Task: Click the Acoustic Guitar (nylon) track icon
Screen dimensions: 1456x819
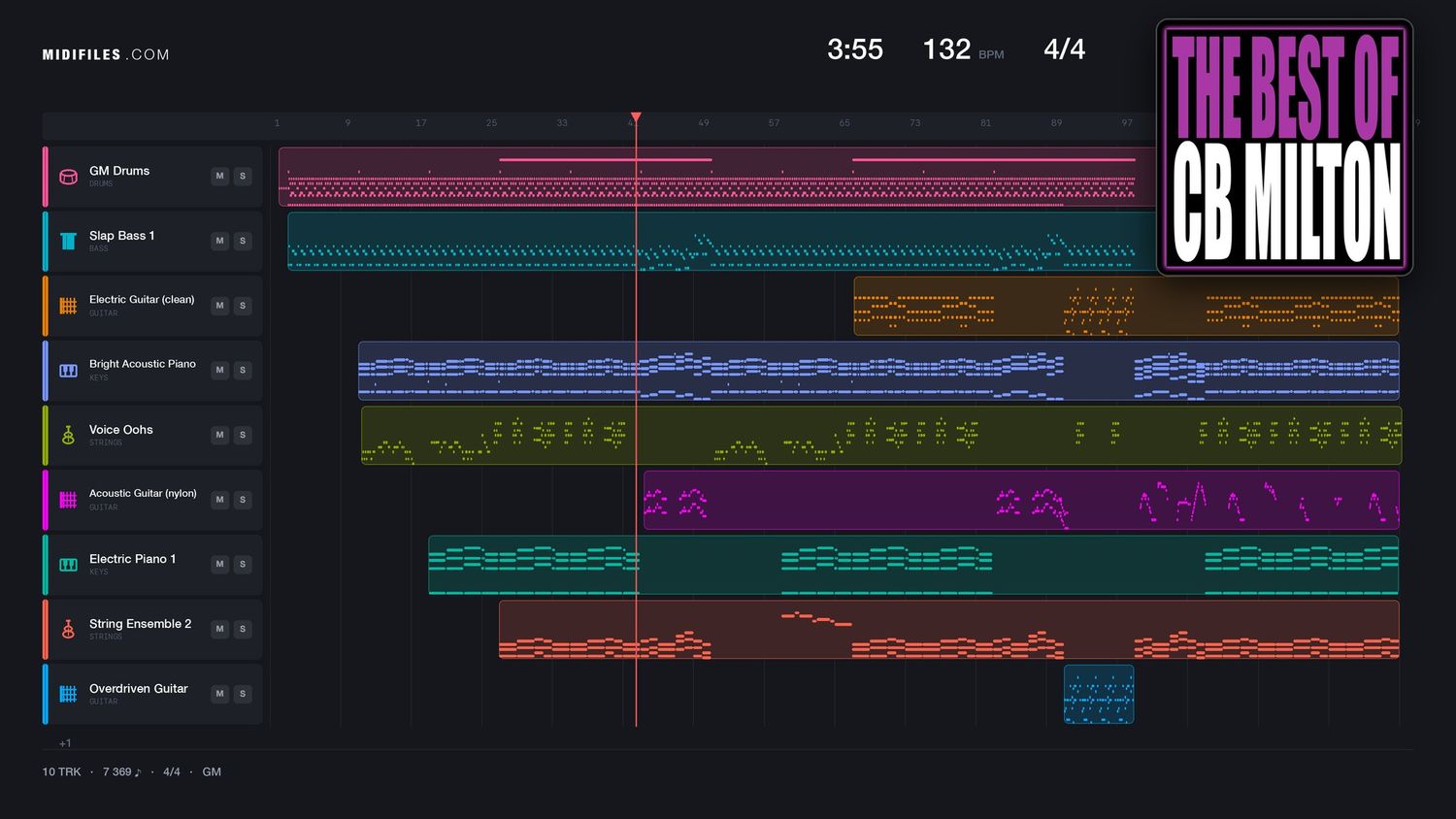Action: coord(68,500)
